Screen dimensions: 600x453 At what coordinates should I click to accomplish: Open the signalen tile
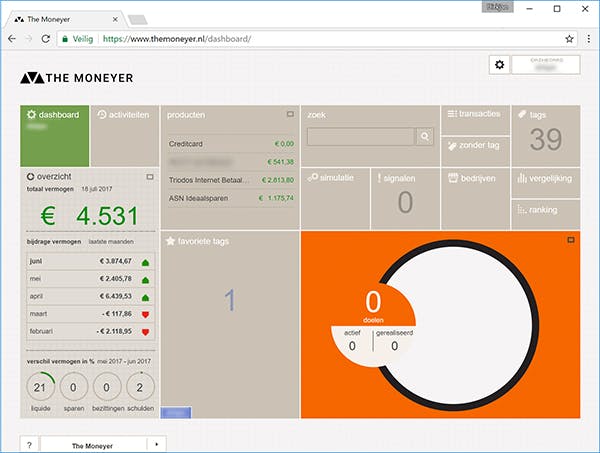pos(405,199)
